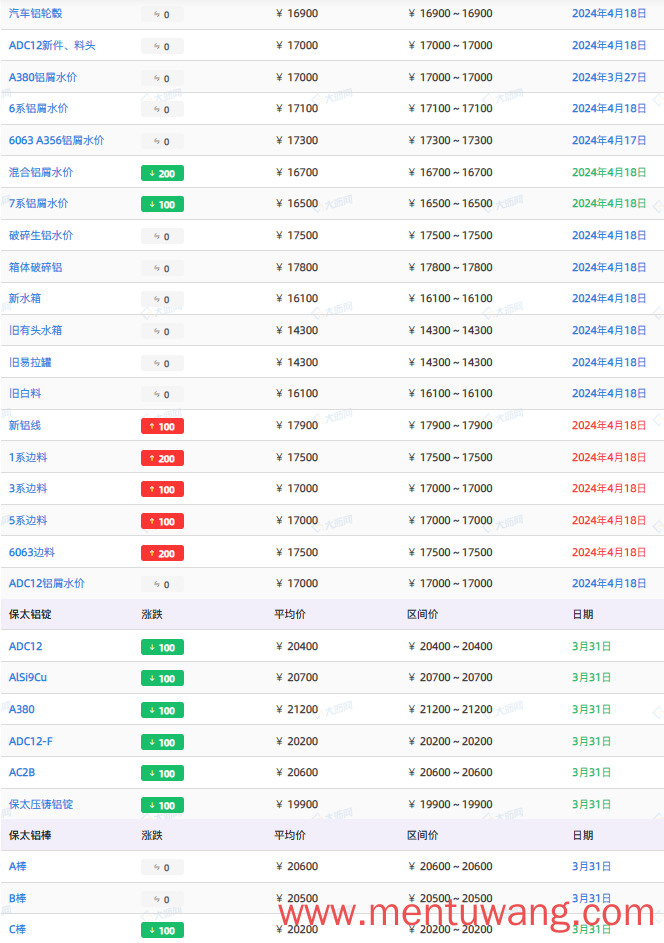Click the 混合铝屑水价 link
This screenshot has width=664, height=943.
point(41,172)
